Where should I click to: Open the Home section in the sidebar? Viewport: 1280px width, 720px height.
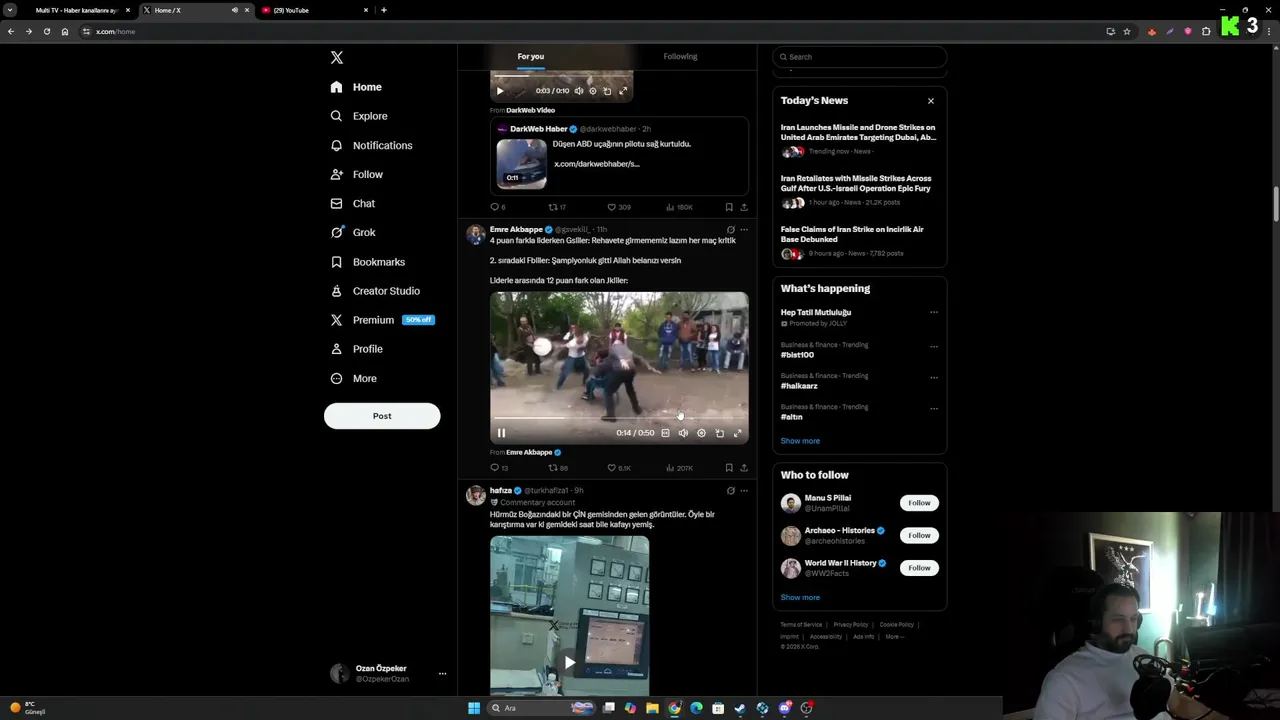[357, 87]
